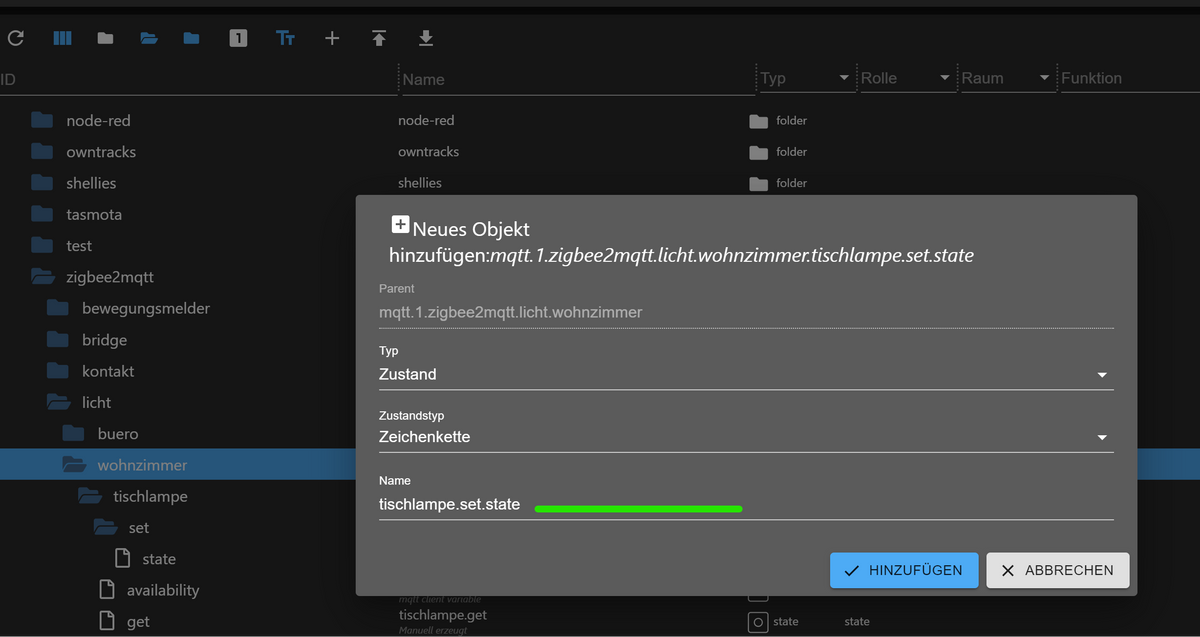This screenshot has width=1200, height=637.
Task: Click the upload objects arrow icon
Action: click(379, 39)
